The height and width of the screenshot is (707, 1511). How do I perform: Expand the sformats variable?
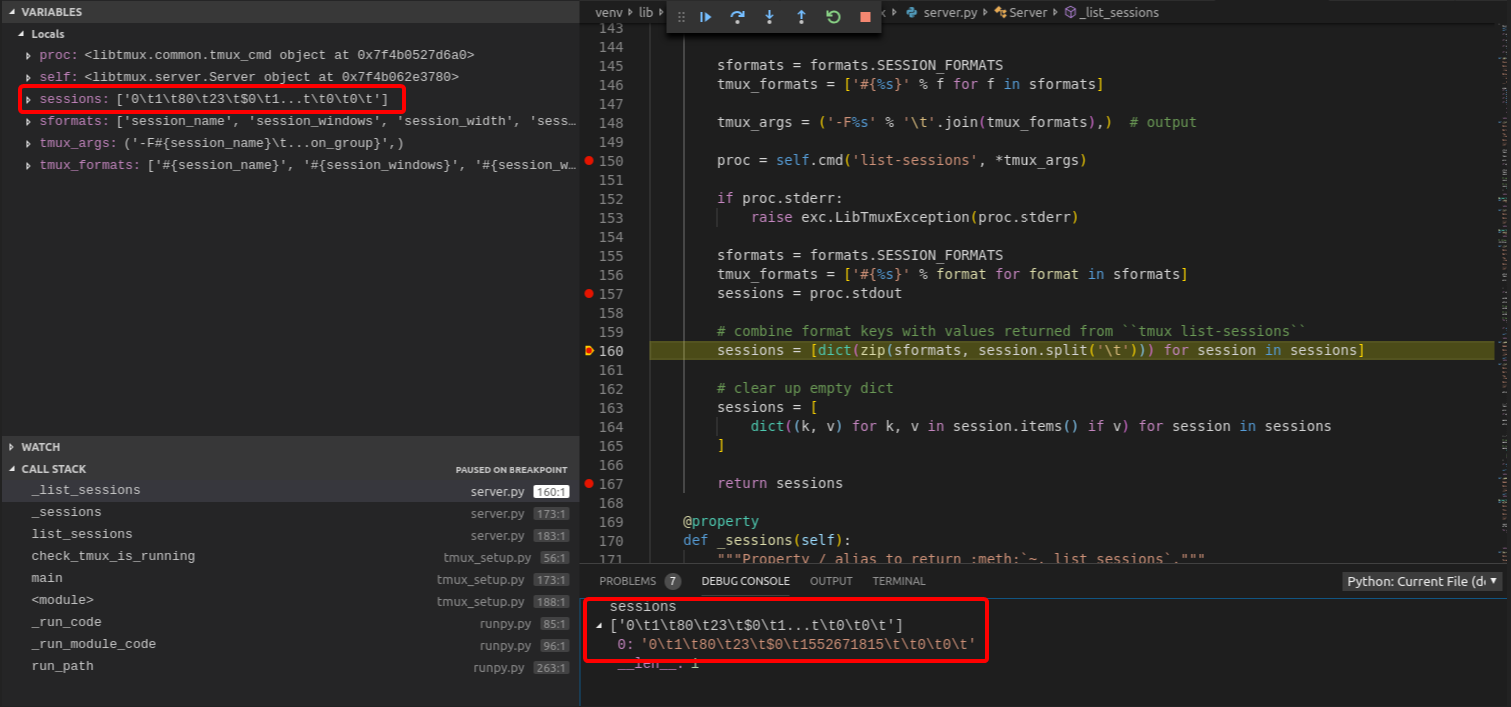pos(28,121)
